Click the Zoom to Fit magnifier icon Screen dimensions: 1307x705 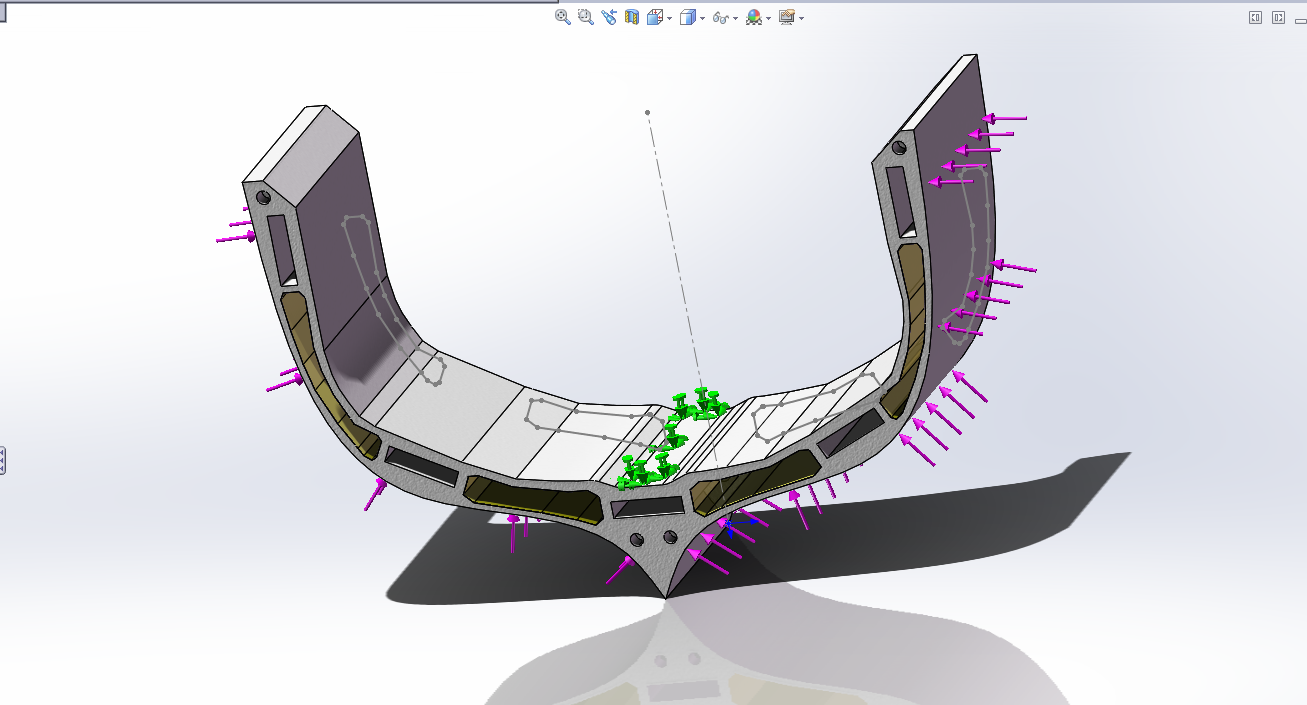coord(563,17)
